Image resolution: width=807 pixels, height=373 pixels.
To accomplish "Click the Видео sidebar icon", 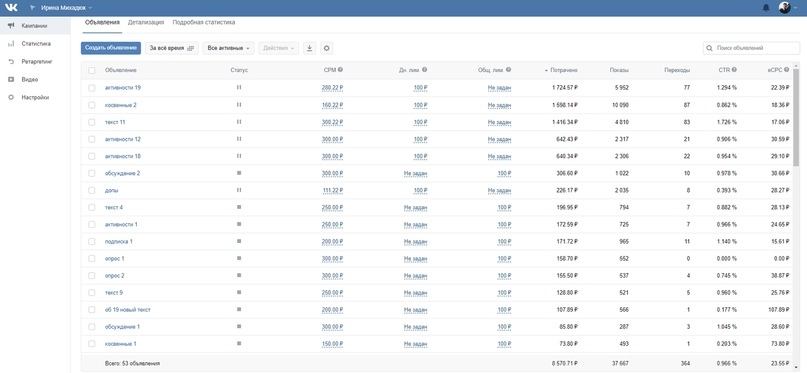I will point(11,79).
